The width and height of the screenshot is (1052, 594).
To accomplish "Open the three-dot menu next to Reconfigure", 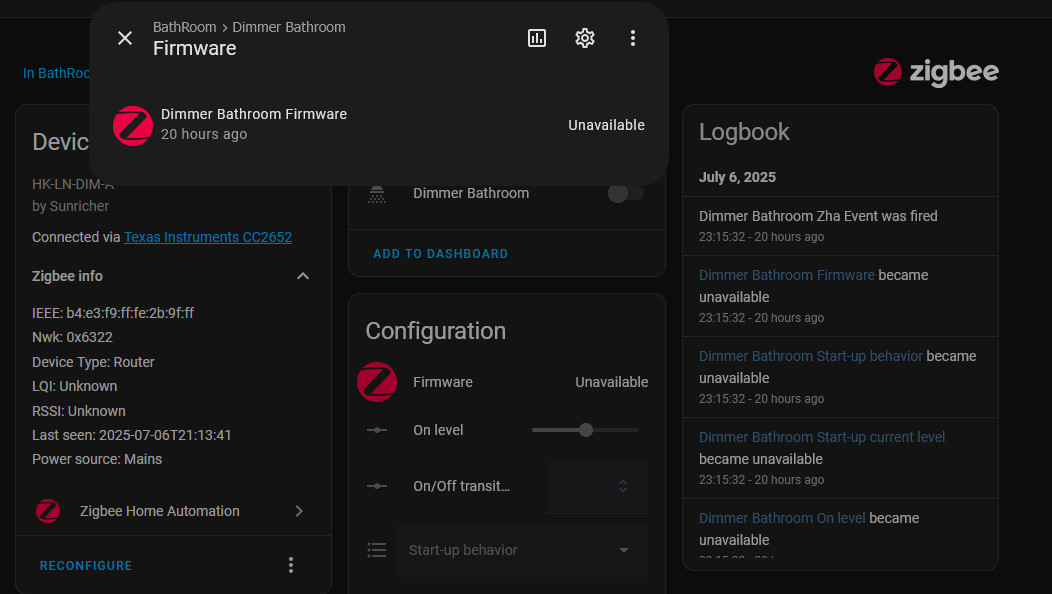I will click(x=291, y=565).
